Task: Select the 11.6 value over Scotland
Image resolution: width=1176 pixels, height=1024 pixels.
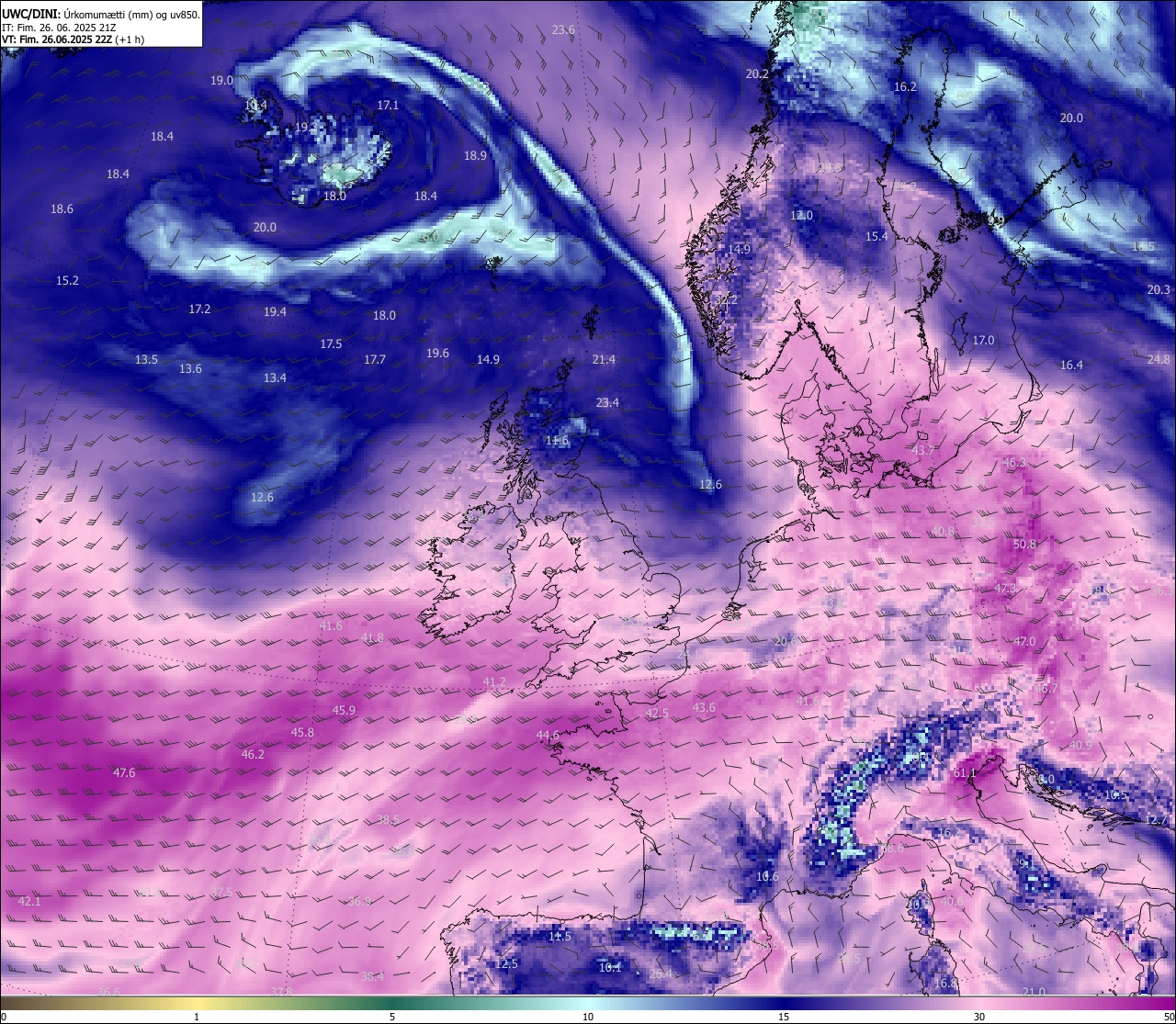Action: pyautogui.click(x=557, y=442)
